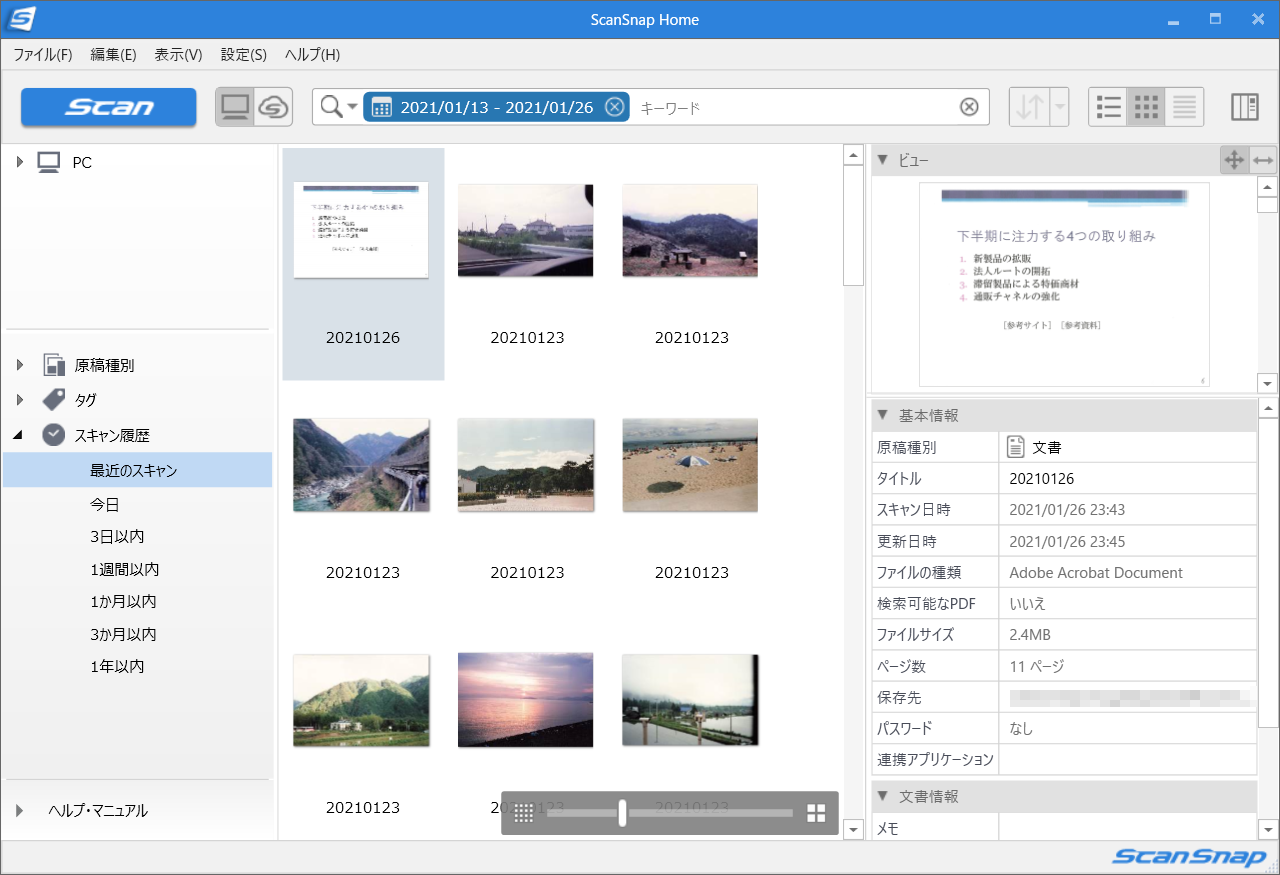This screenshot has height=875, width=1280.
Task: Select the 20210126 document thumbnail
Action: (363, 230)
